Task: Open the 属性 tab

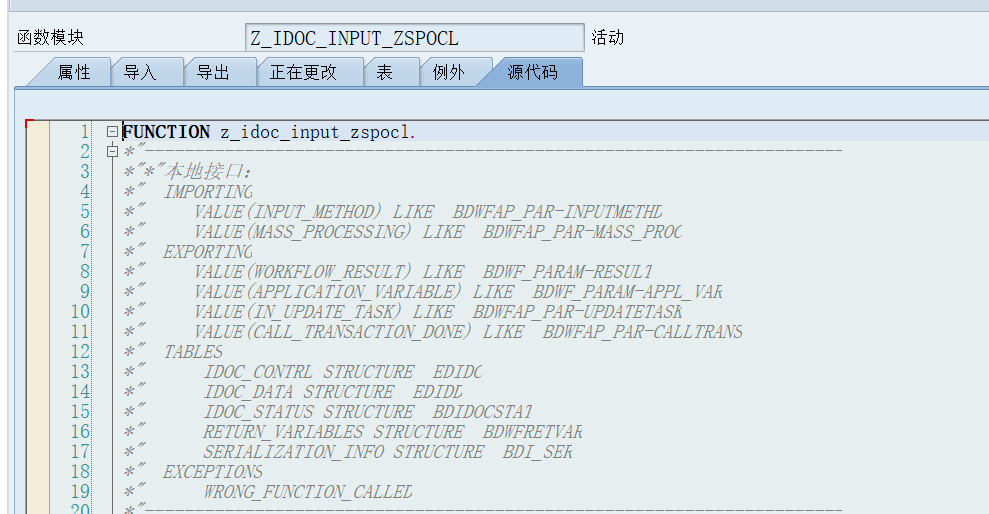Action: (x=74, y=73)
